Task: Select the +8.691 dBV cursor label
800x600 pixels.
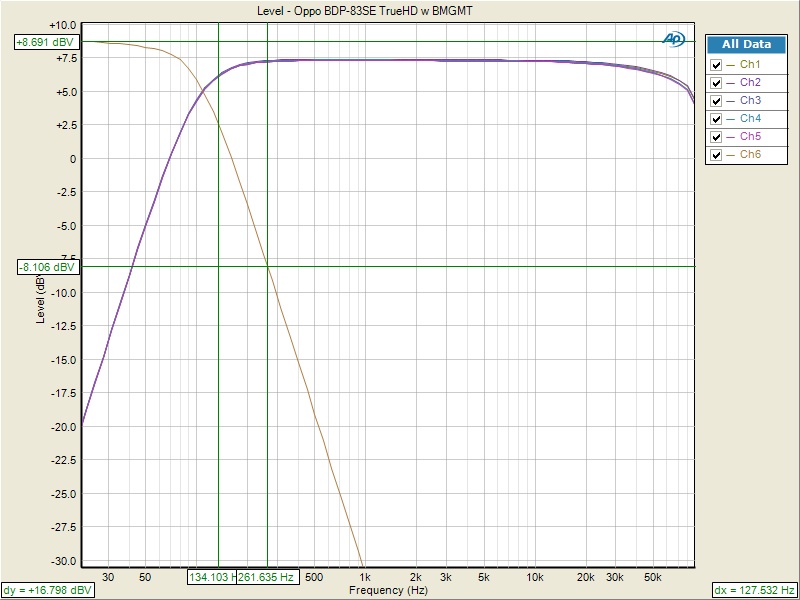Action: [x=46, y=42]
